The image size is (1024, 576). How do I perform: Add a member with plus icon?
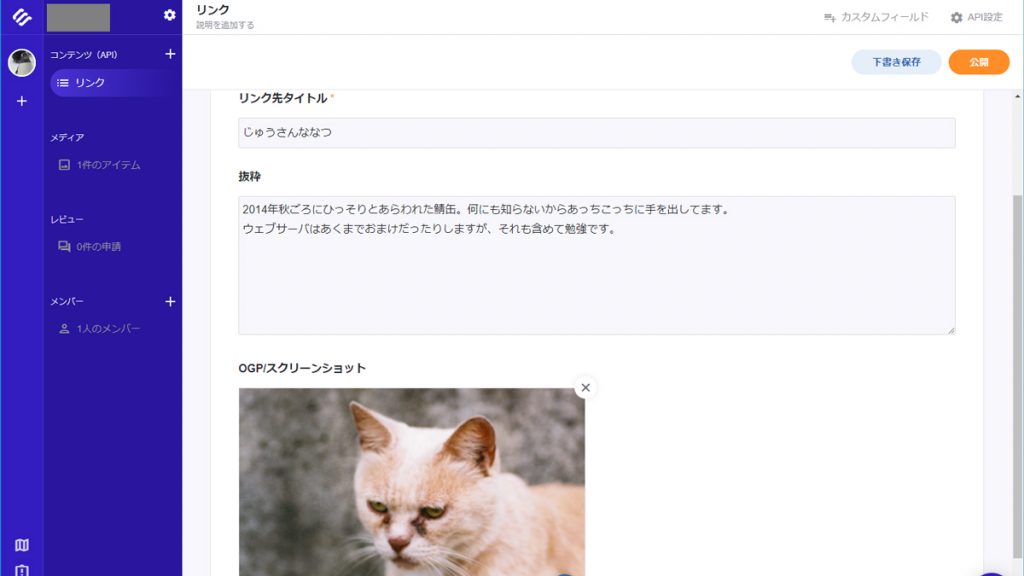170,302
